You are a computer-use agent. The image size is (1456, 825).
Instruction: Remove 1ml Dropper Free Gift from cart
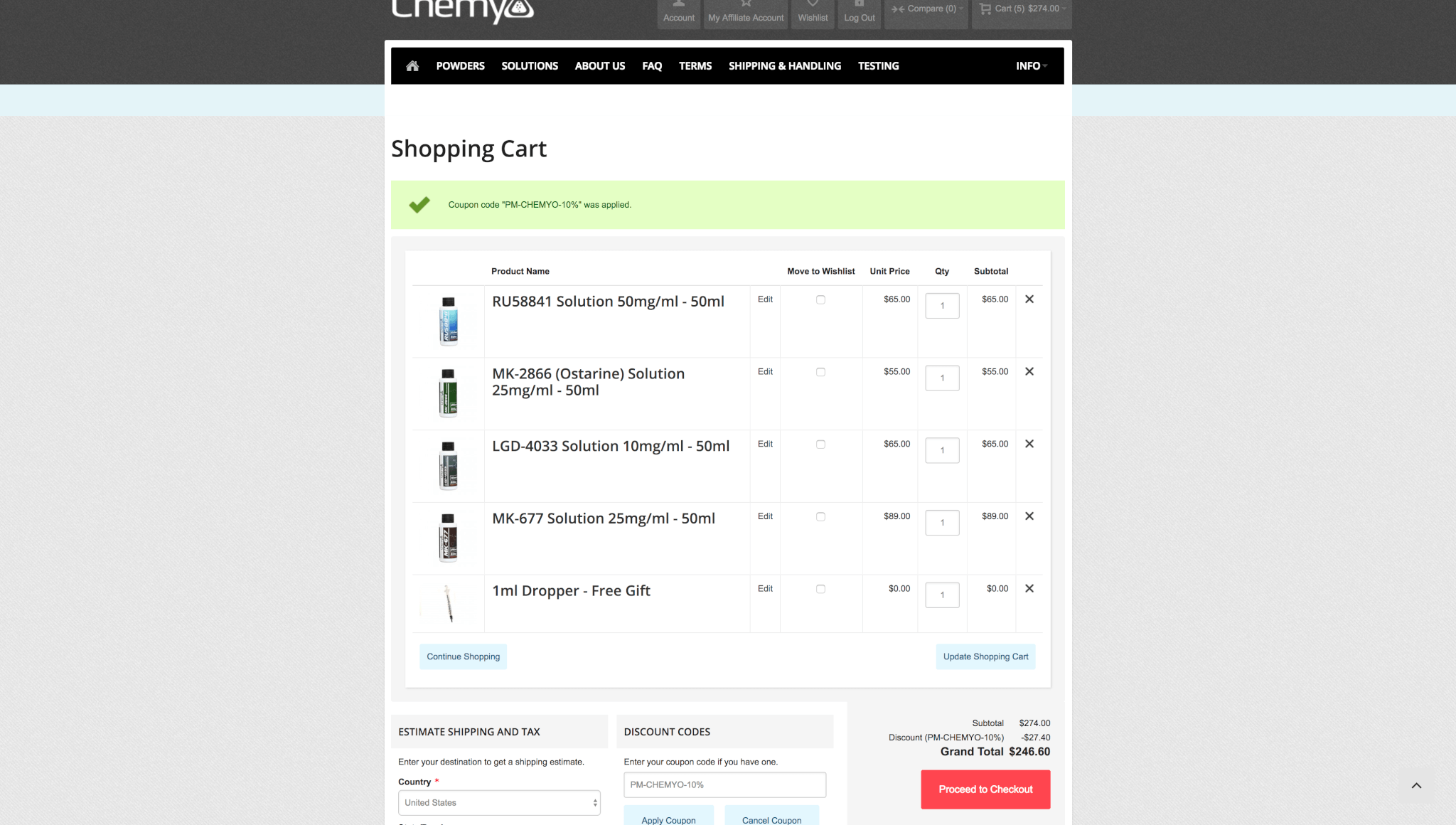coord(1029,588)
